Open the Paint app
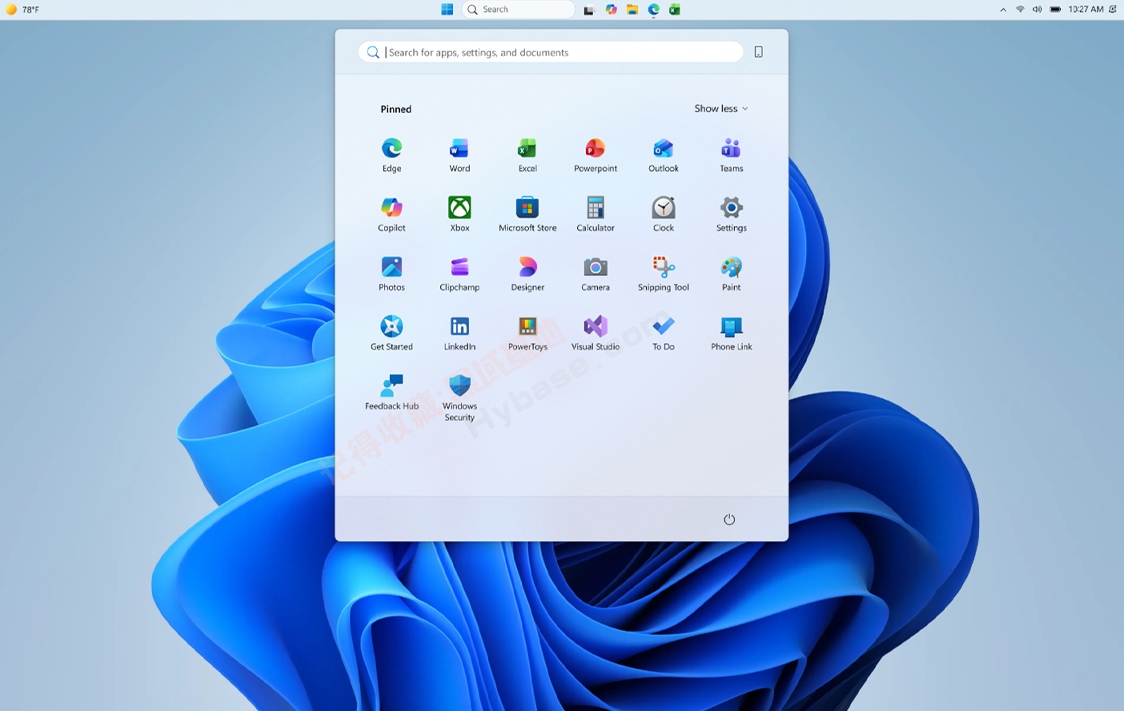The height and width of the screenshot is (711, 1124). point(731,274)
